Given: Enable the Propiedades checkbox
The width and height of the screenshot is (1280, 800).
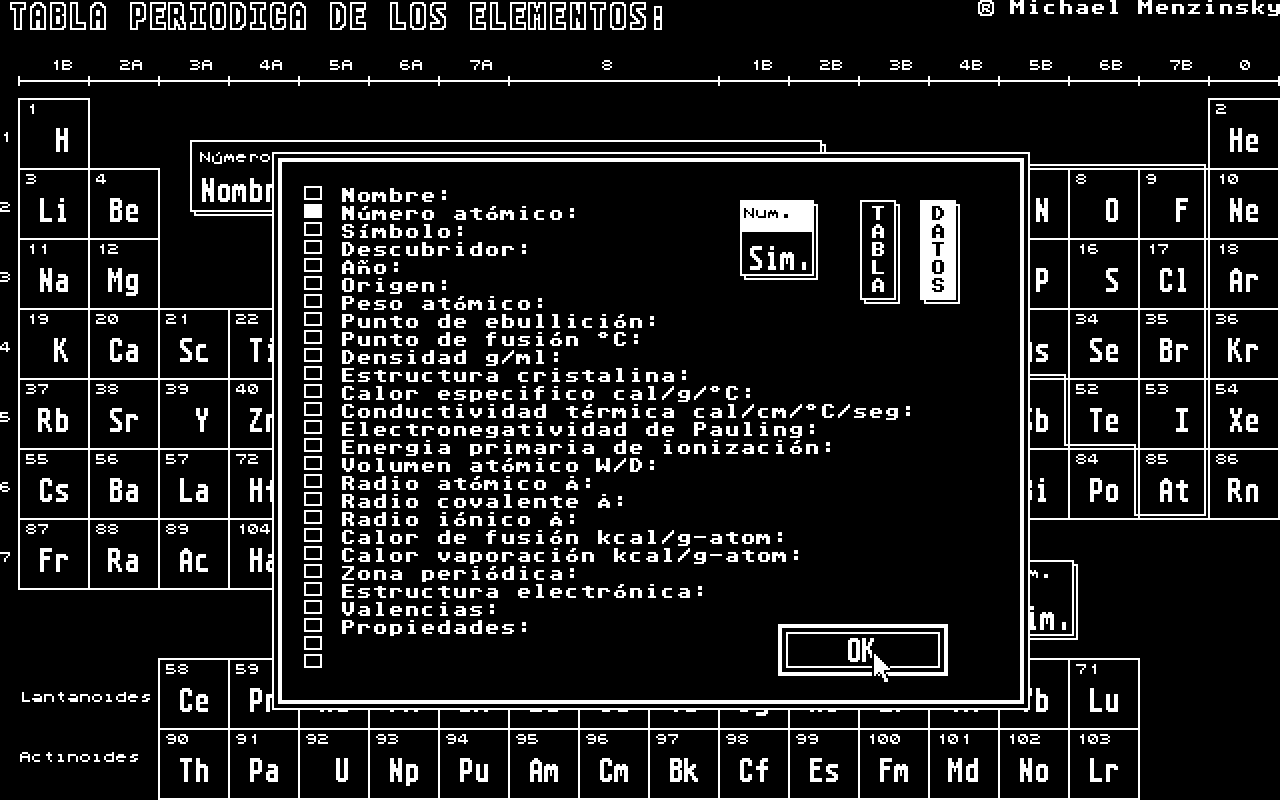Looking at the screenshot, I should [x=313, y=625].
